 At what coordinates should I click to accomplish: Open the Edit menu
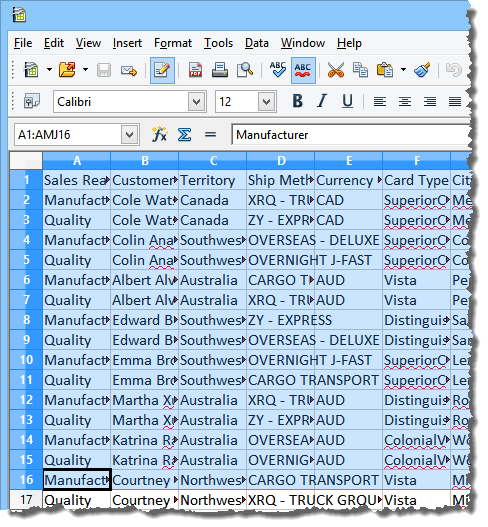pos(54,43)
